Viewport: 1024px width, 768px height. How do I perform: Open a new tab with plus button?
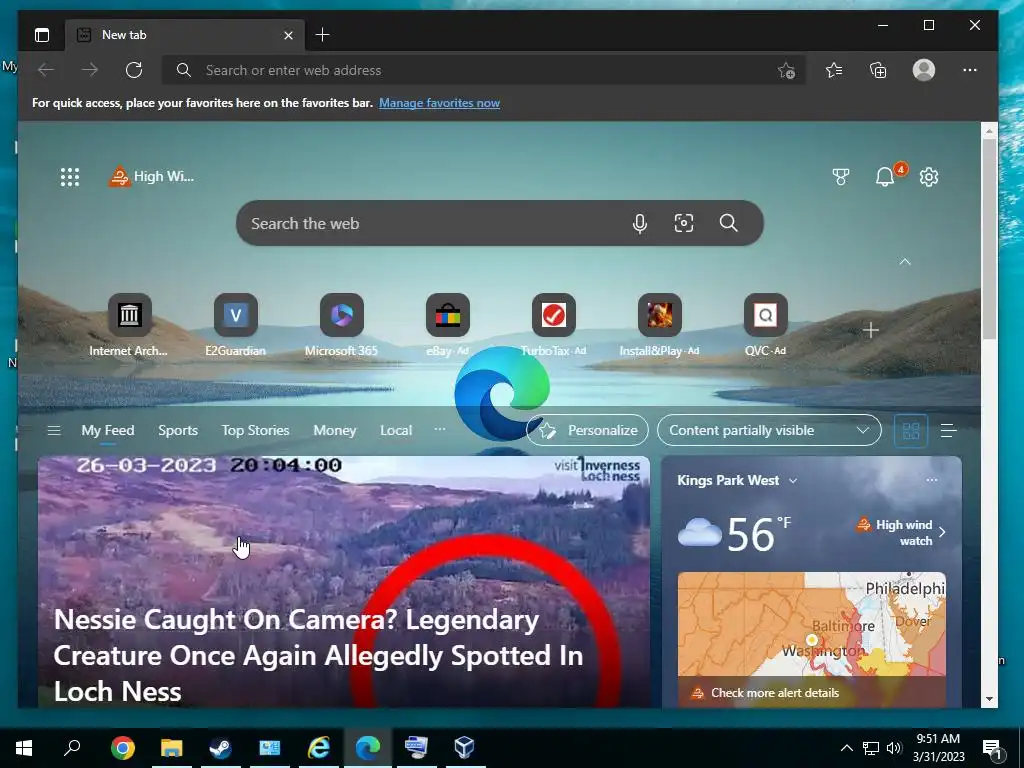[323, 35]
